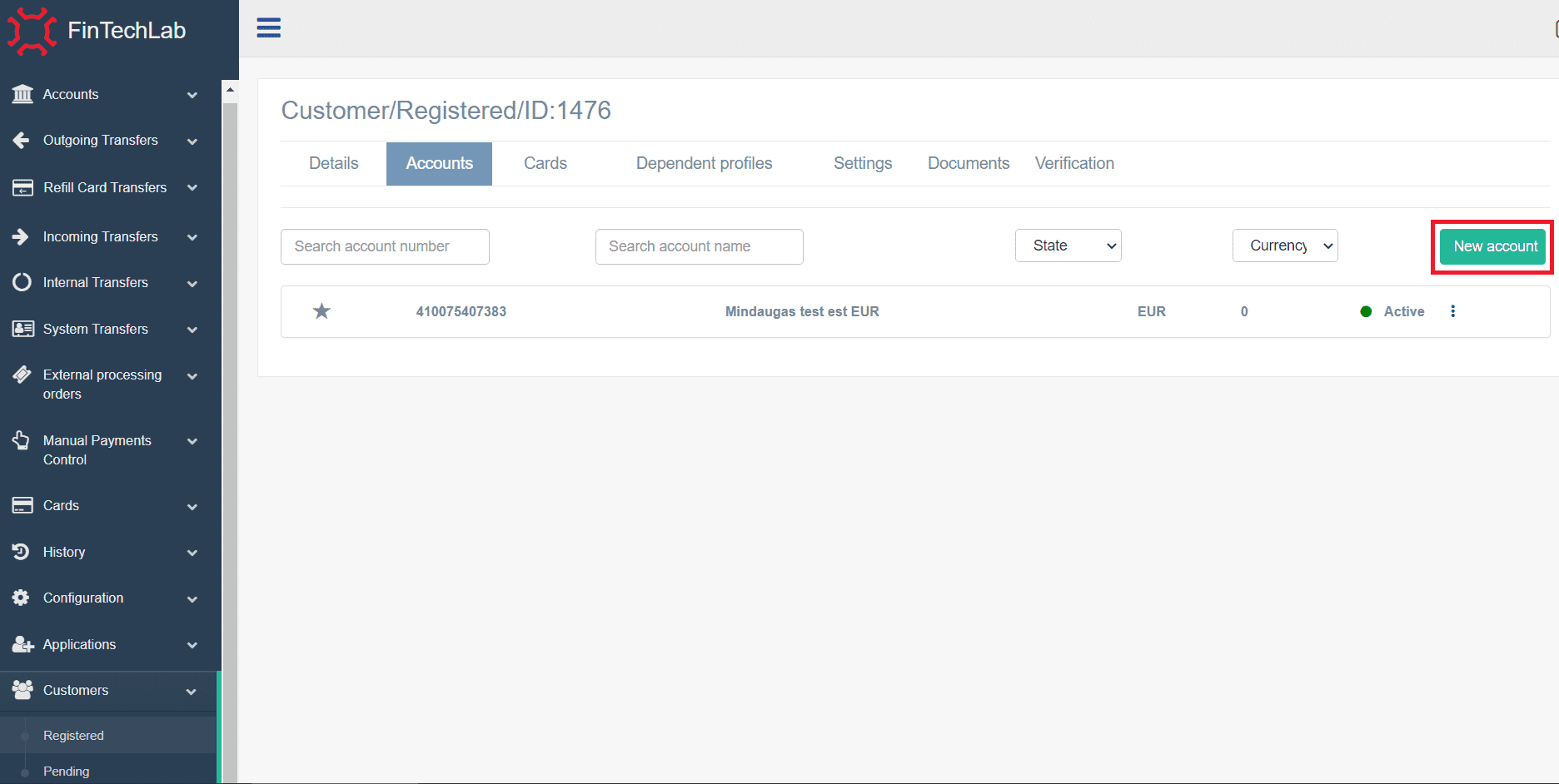Open the History menu label
This screenshot has width=1559, height=784.
(64, 552)
